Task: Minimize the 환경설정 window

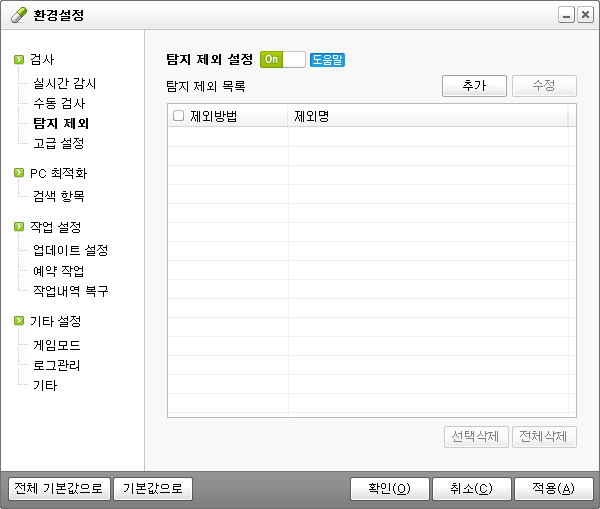Action: point(566,17)
